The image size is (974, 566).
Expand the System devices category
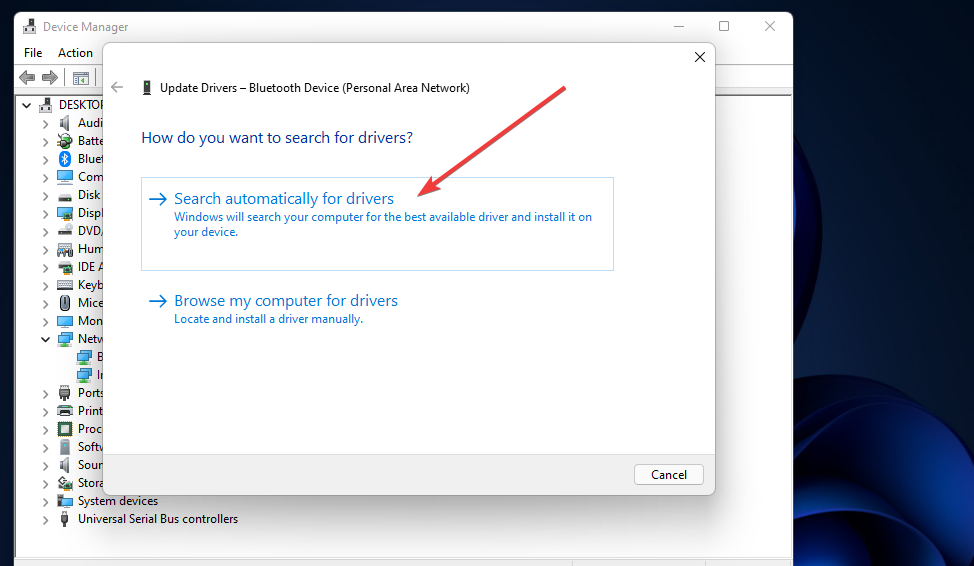45,501
